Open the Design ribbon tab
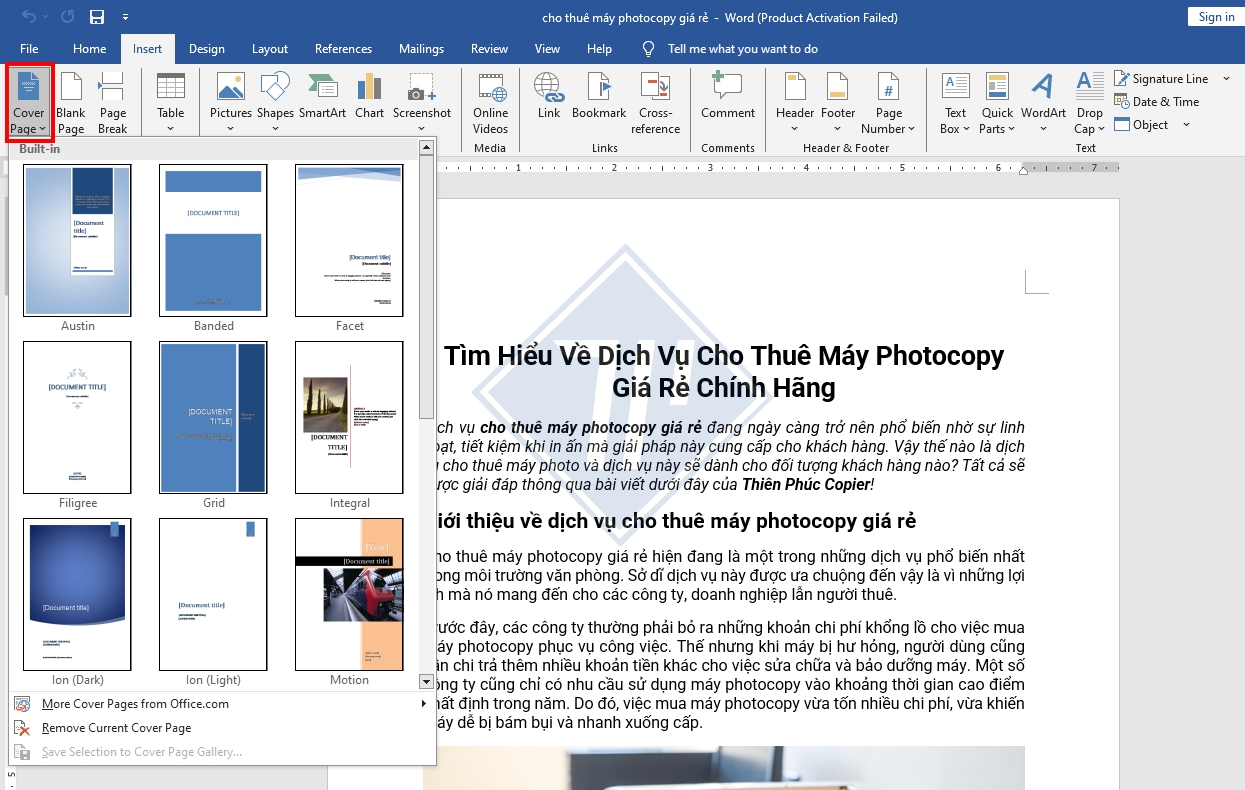 click(206, 48)
